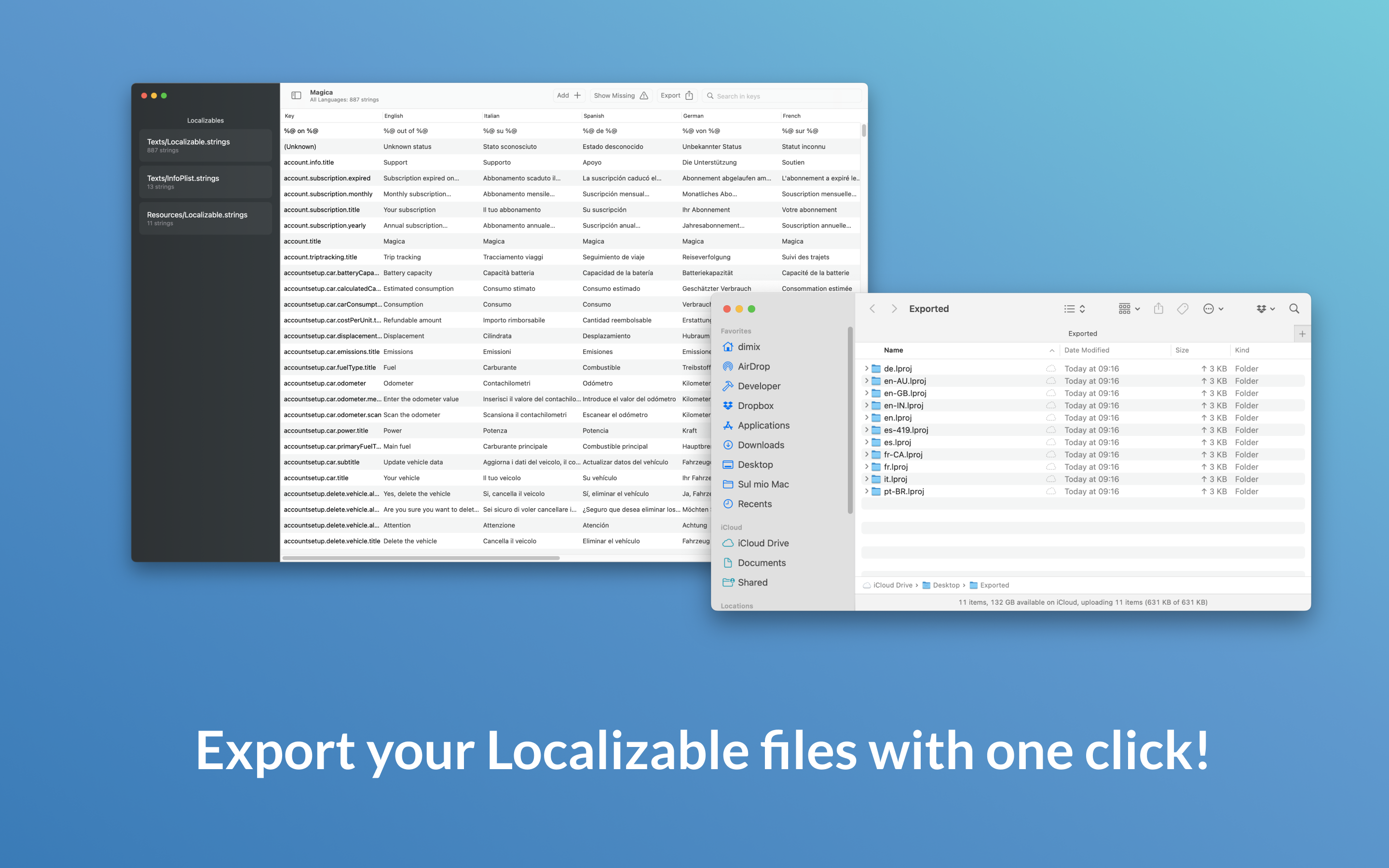Select the es.lproj folder icon

tap(876, 442)
